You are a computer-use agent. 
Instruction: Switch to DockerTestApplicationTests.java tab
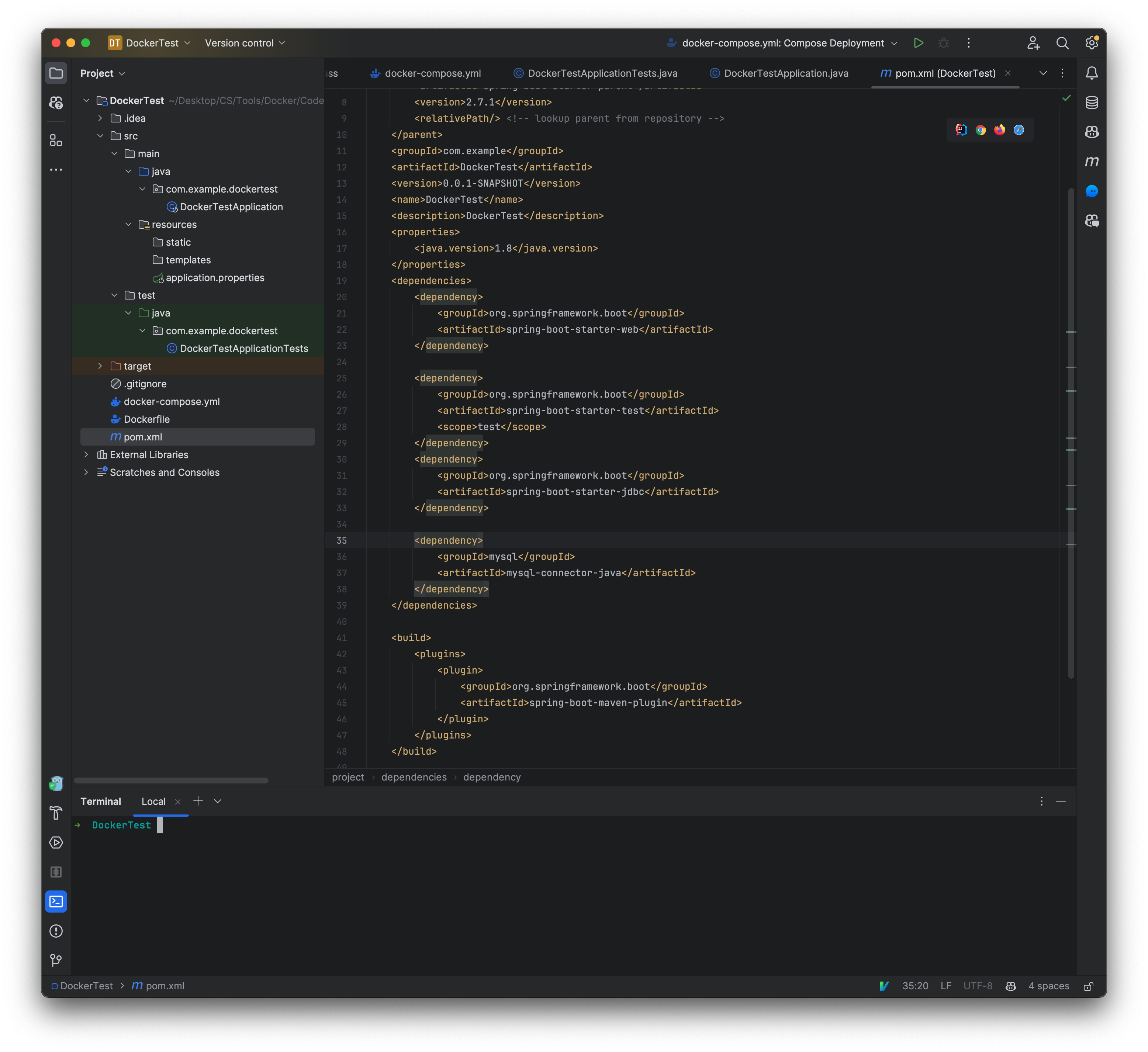click(596, 73)
